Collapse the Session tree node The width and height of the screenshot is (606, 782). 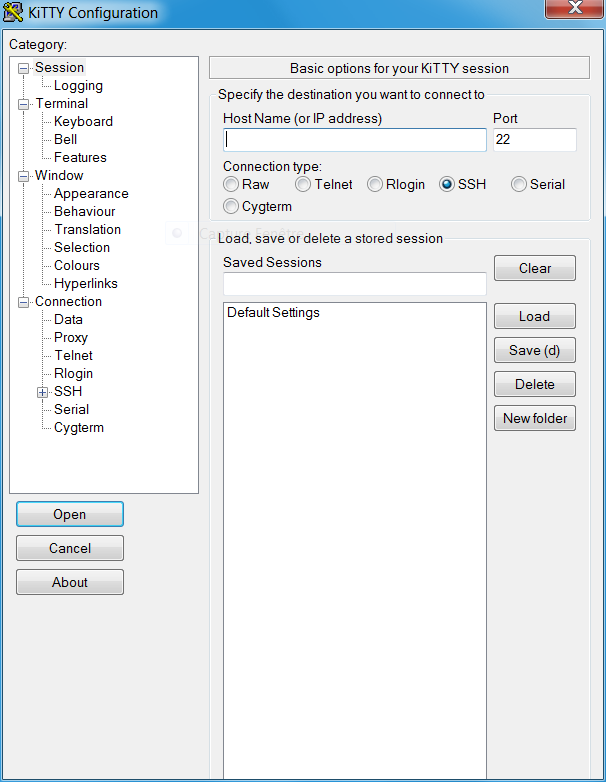(23, 68)
